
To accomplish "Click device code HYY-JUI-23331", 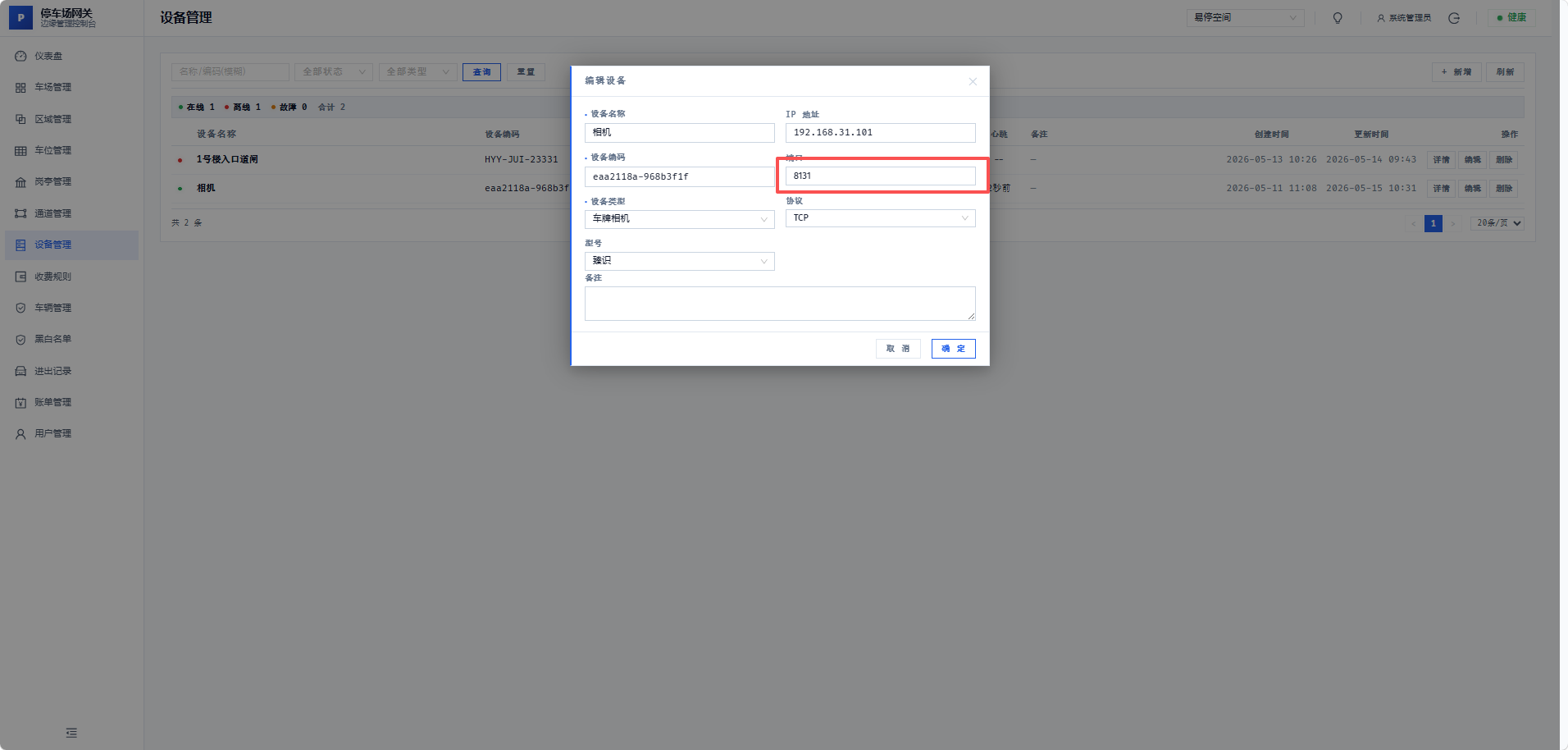I will tap(521, 160).
